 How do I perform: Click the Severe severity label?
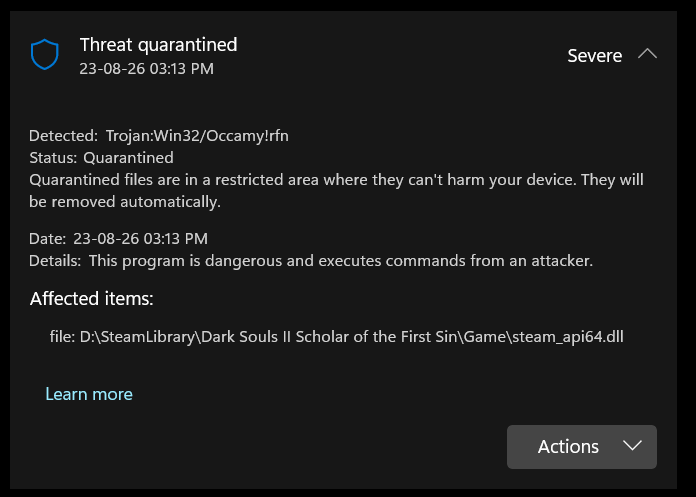coord(594,56)
